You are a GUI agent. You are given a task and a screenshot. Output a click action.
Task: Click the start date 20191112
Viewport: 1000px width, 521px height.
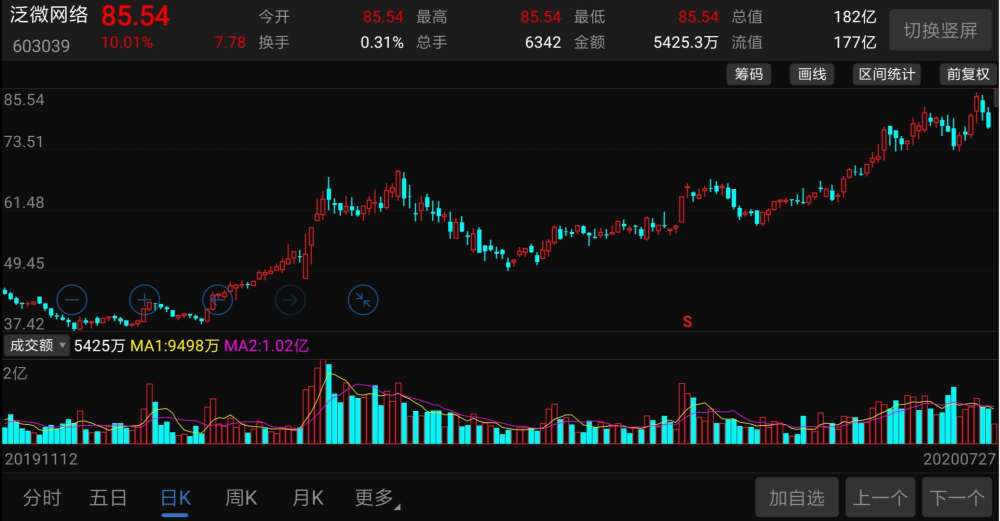[41, 459]
